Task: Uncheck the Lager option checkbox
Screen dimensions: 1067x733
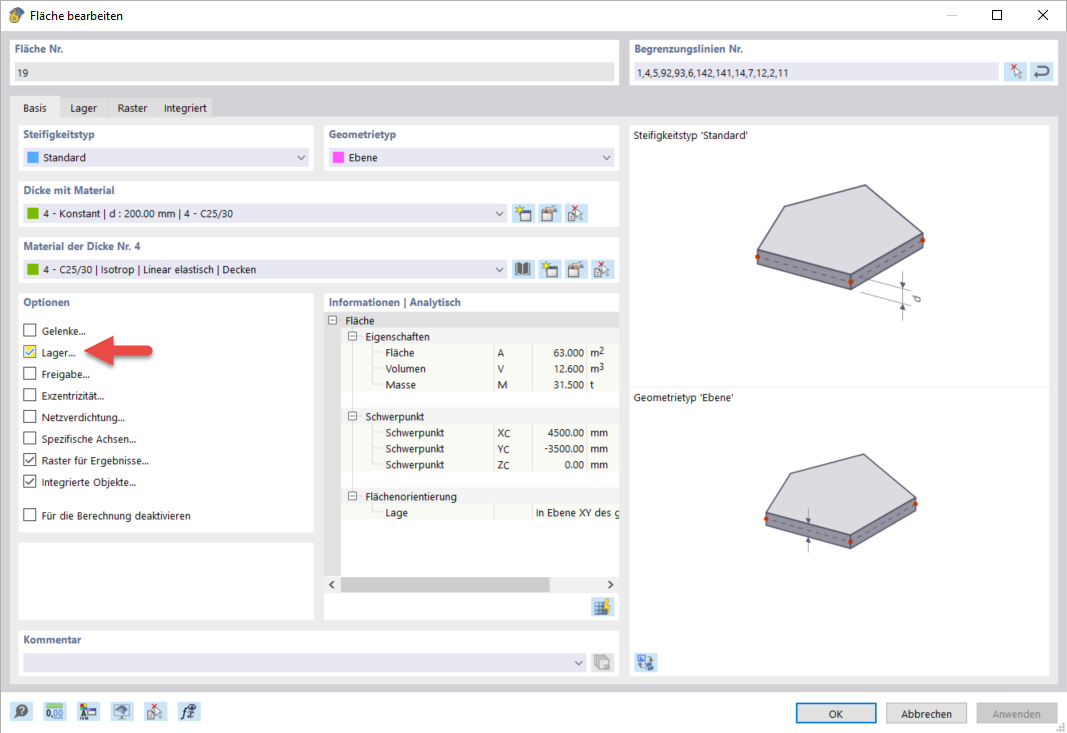Action: pyautogui.click(x=29, y=352)
